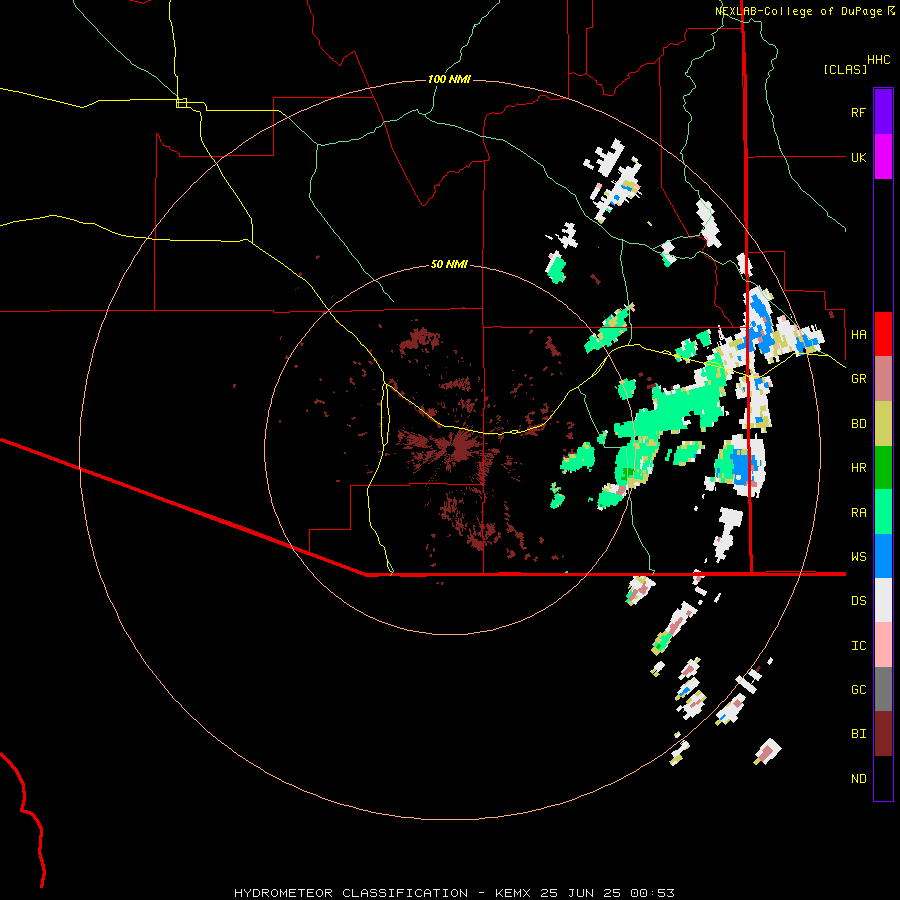
Task: Click the 'RA' legend label
Action: tap(858, 513)
